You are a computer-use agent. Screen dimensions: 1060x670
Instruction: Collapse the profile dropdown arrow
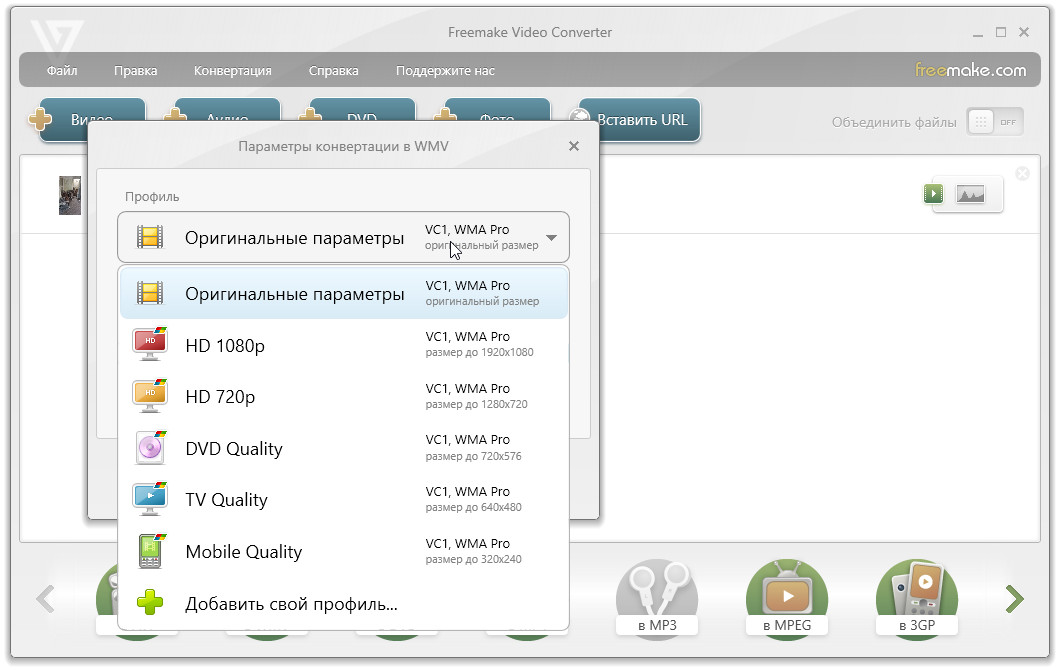(551, 239)
